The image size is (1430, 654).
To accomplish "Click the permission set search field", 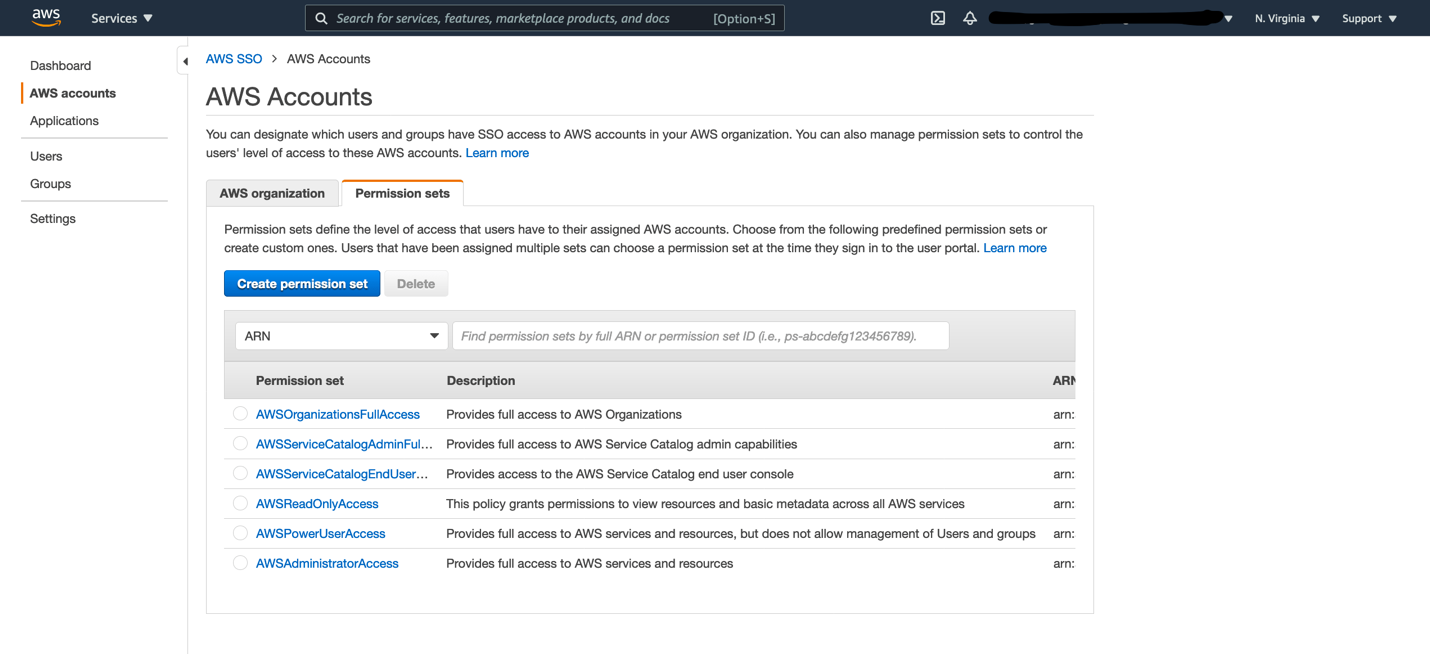I will coord(700,336).
